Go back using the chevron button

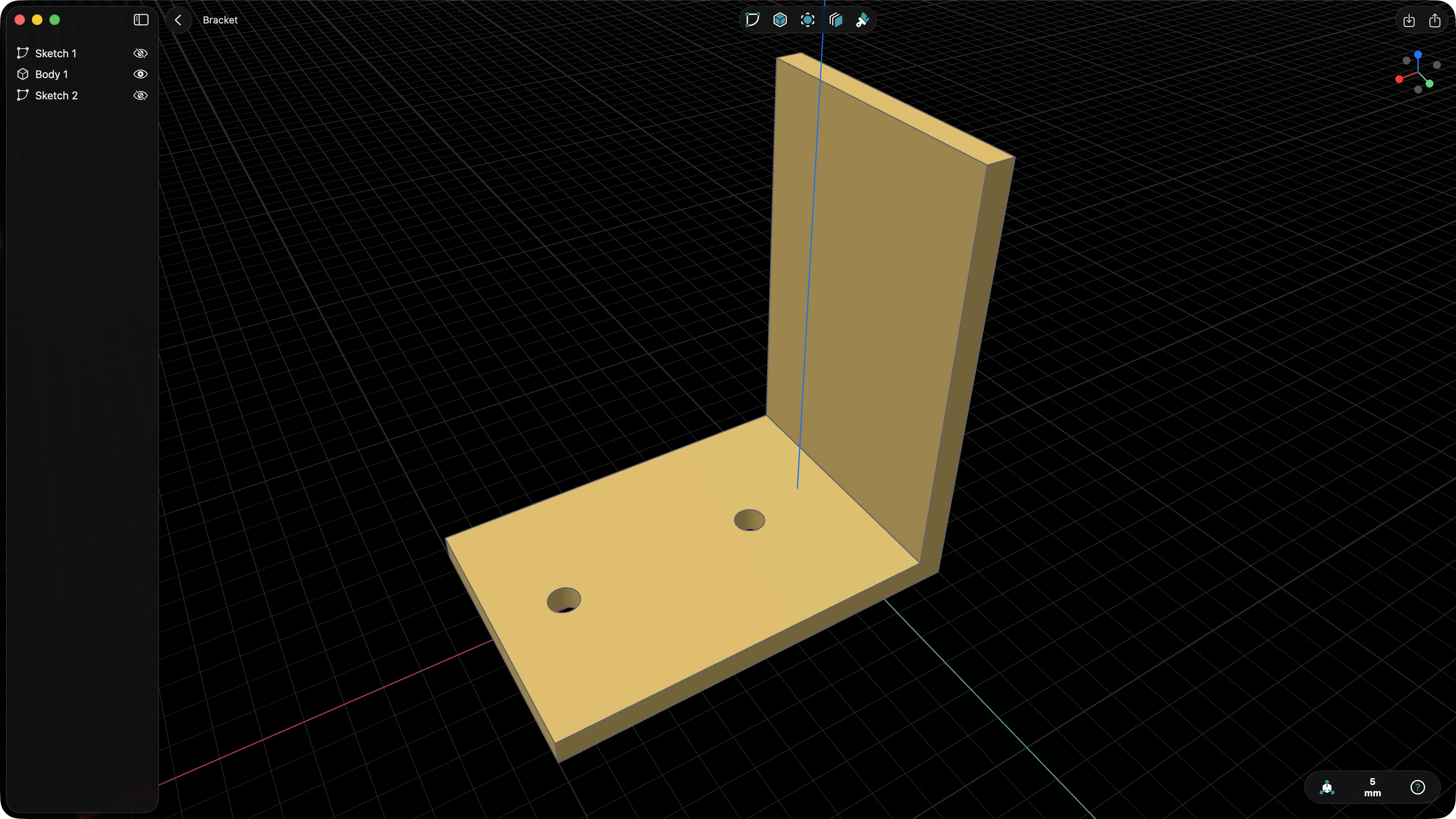(178, 20)
